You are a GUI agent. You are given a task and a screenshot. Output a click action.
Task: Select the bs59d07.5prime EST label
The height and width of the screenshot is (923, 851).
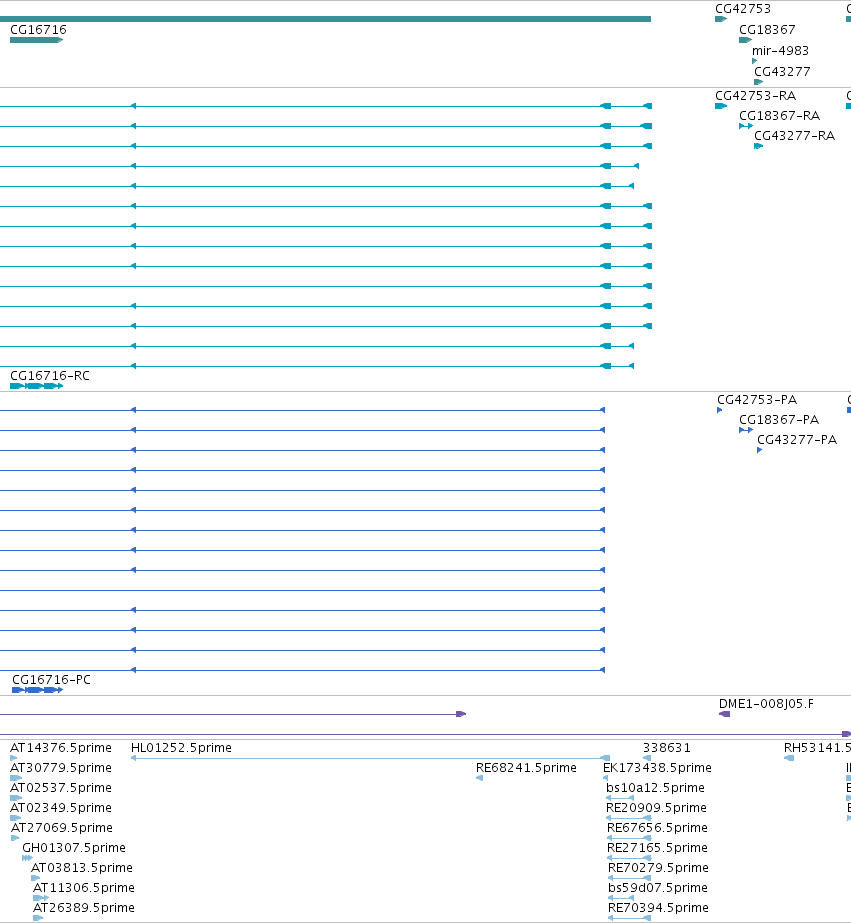point(657,888)
